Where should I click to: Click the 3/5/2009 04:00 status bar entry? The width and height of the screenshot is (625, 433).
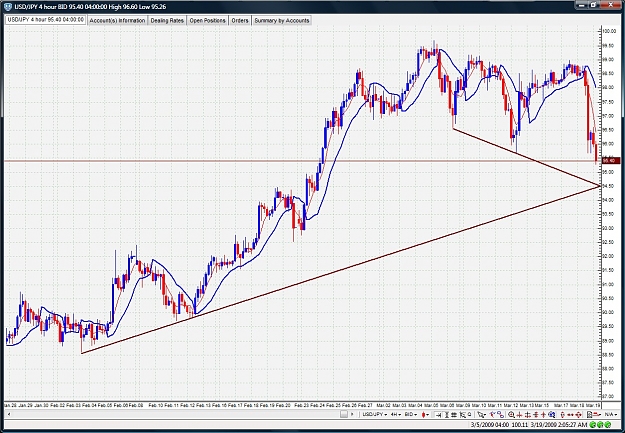(x=490, y=425)
